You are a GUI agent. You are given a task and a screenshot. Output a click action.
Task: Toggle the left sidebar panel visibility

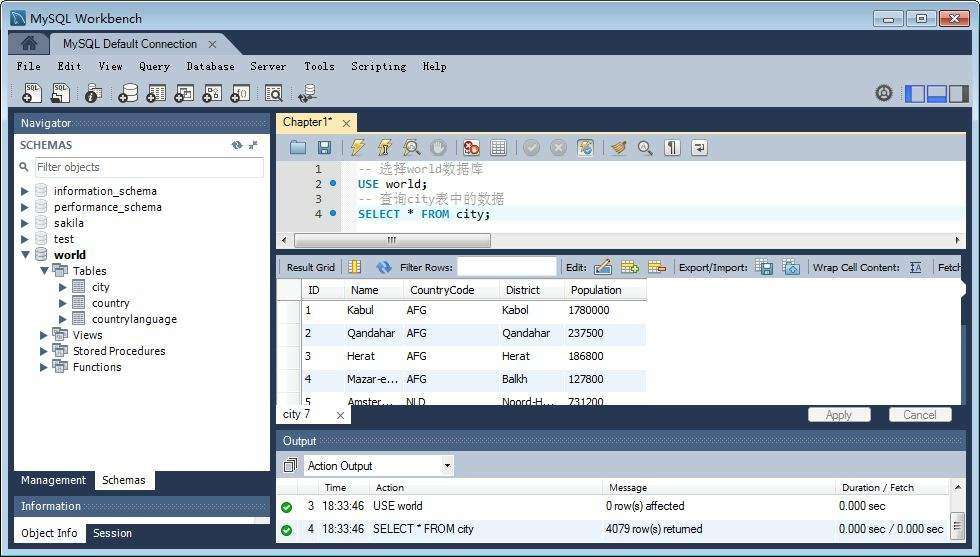coord(914,94)
